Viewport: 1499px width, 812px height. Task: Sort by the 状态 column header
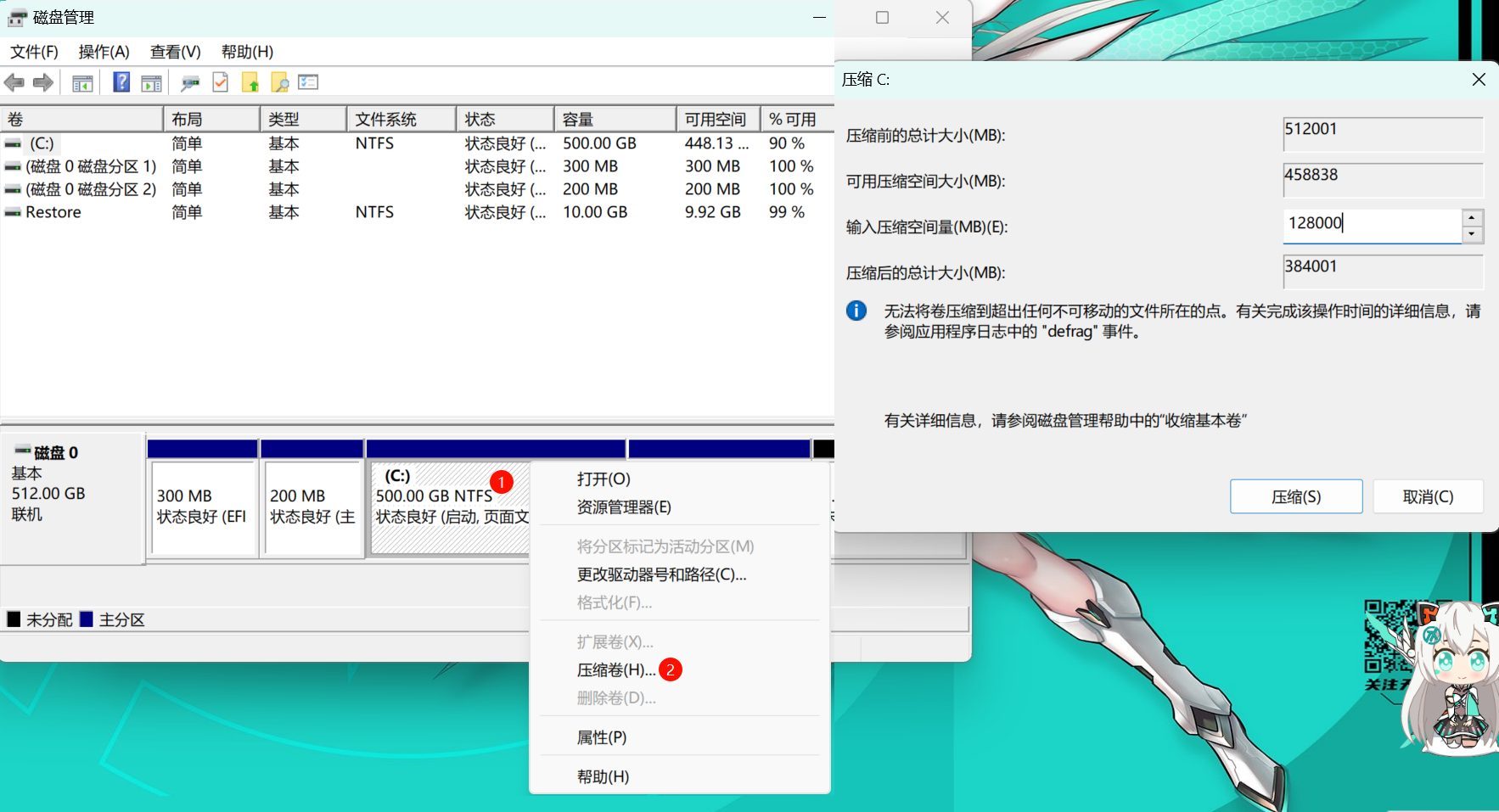(x=505, y=120)
